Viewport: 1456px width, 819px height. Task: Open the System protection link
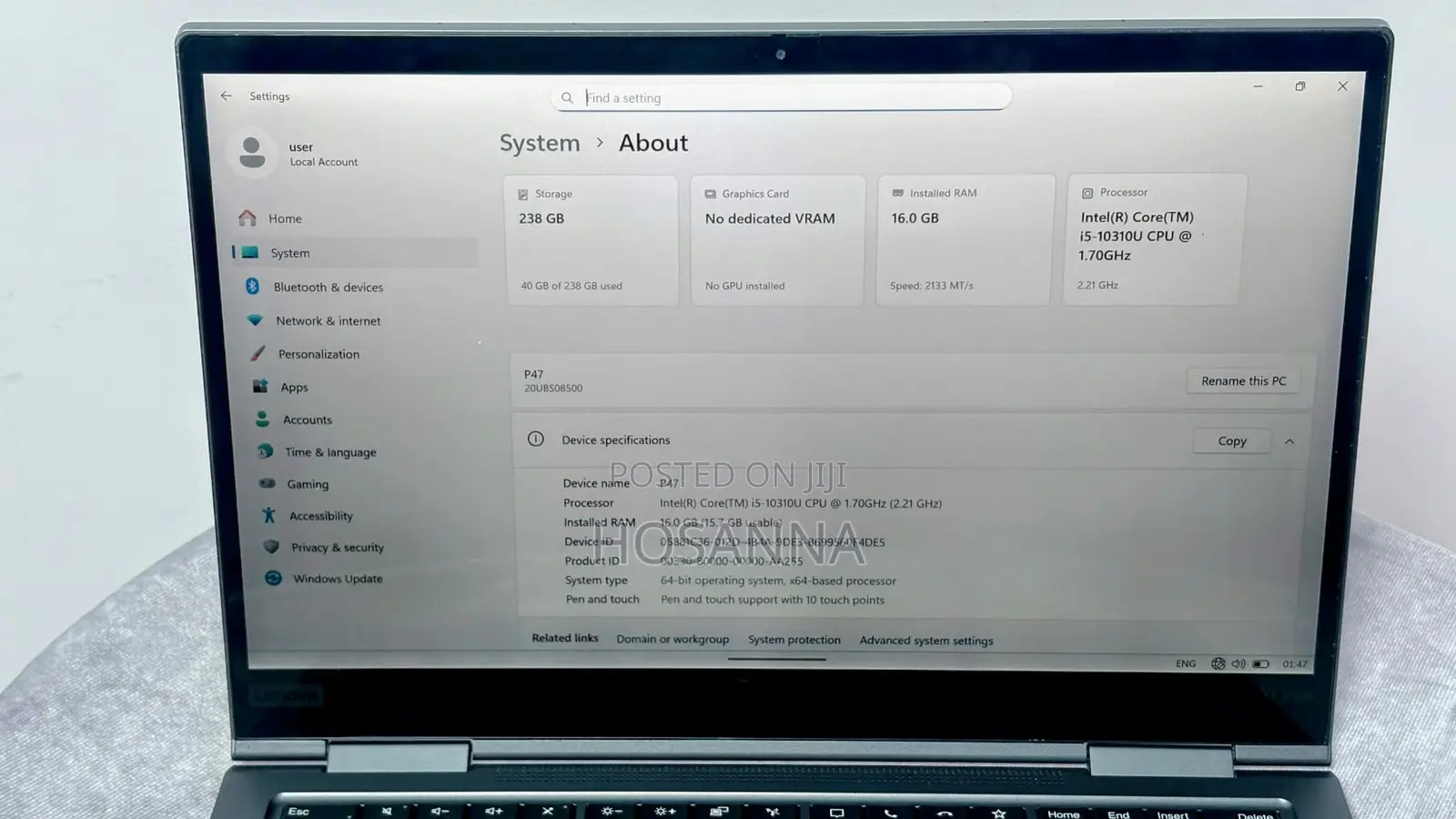point(794,640)
